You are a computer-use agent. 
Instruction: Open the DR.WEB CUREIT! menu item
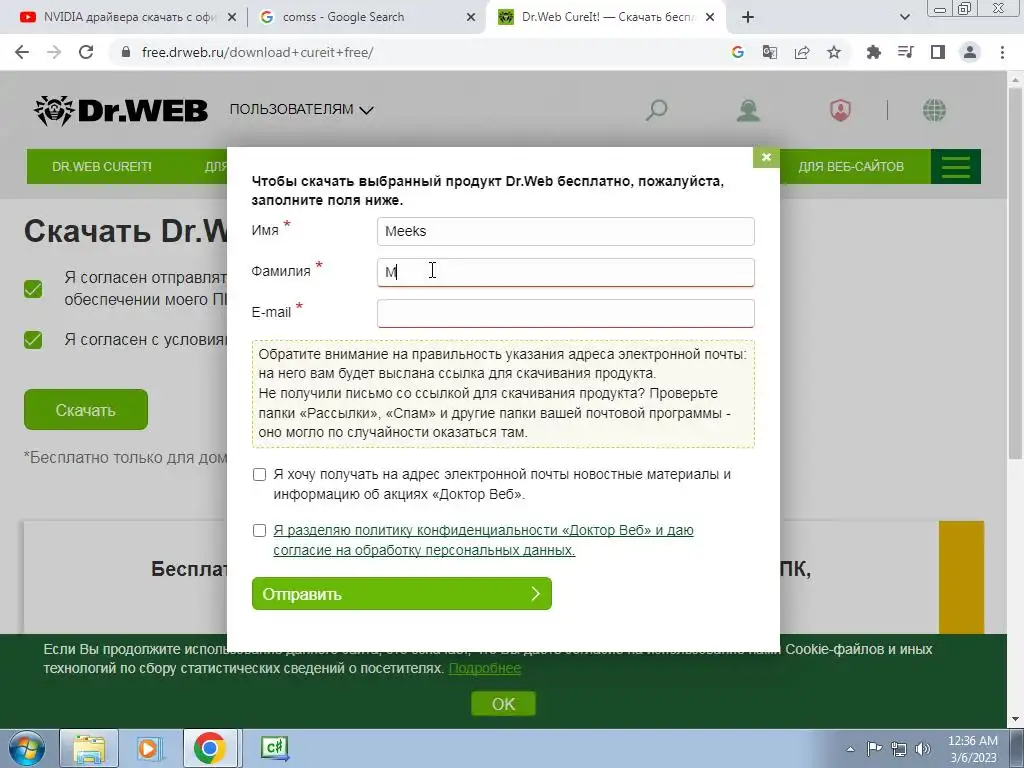tap(102, 167)
